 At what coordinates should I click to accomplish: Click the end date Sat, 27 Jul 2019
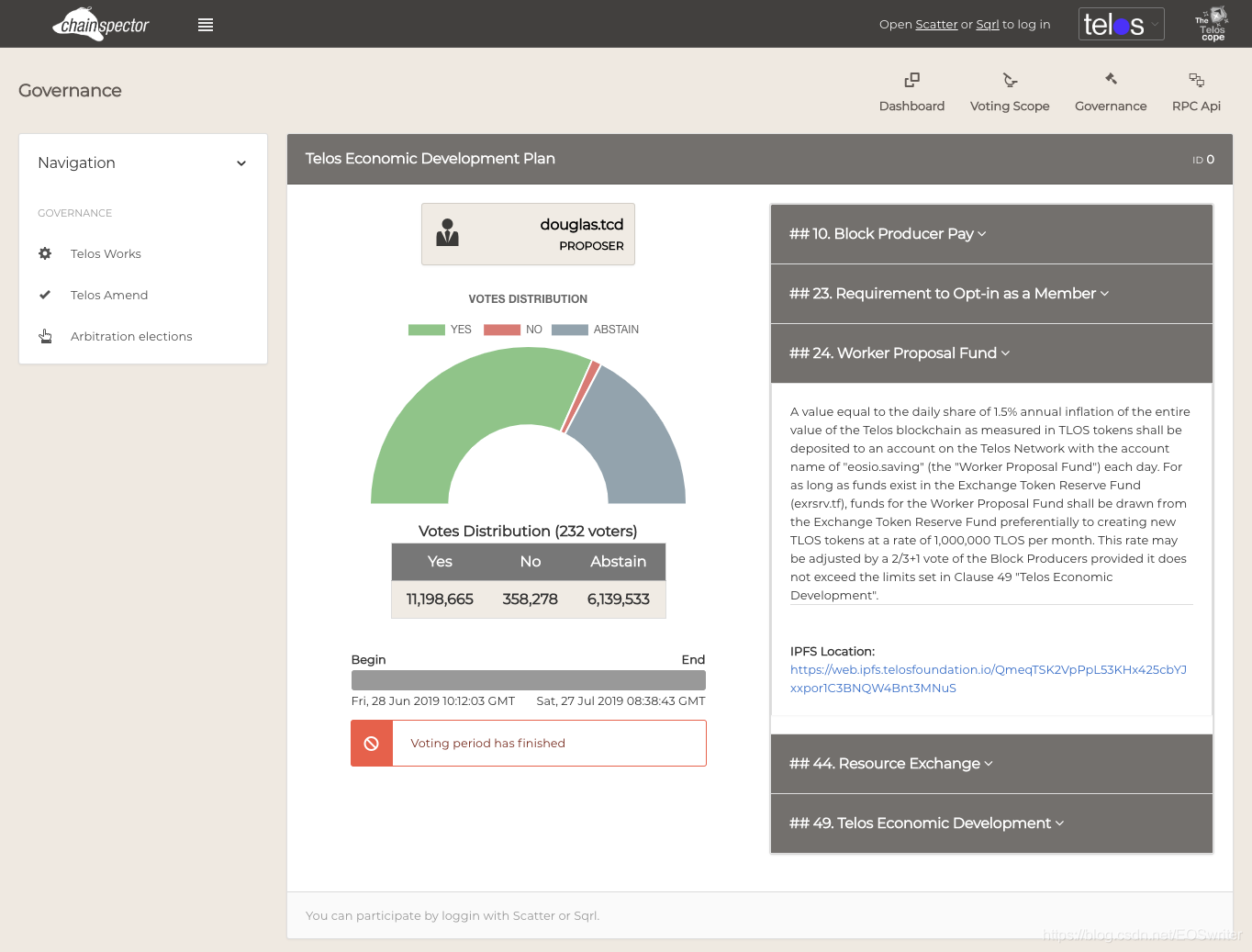click(x=620, y=701)
